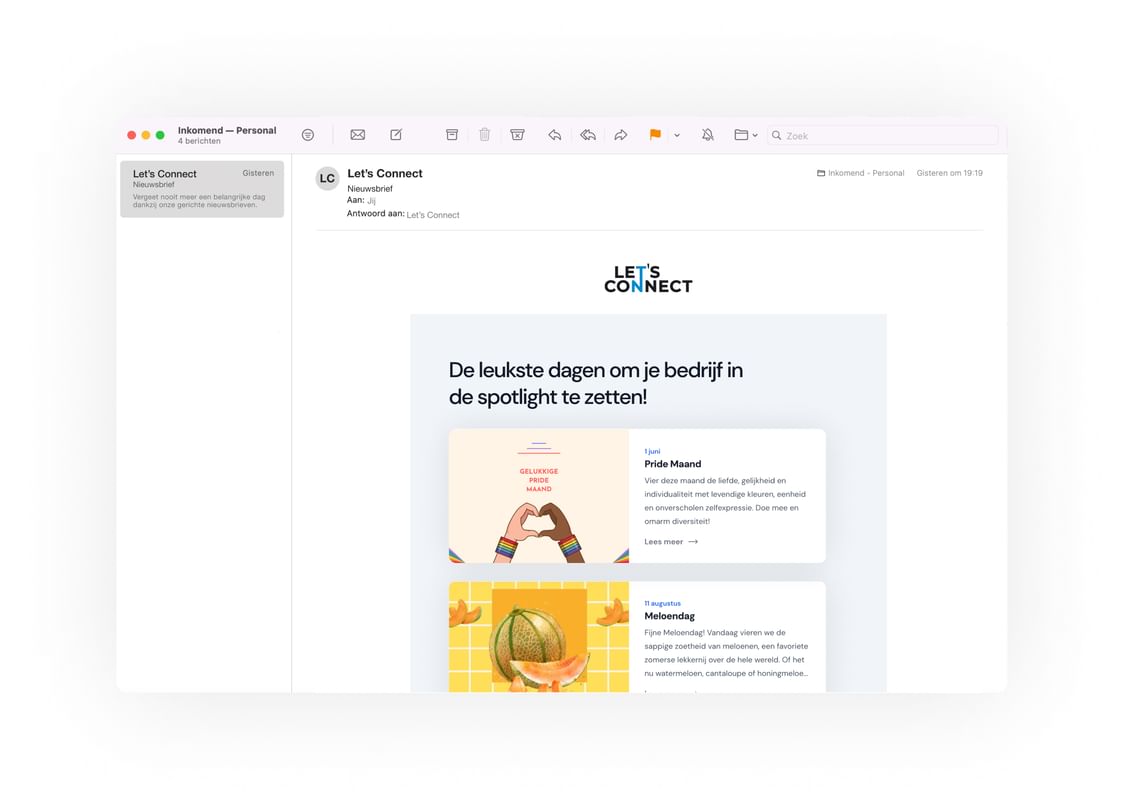1124x809 pixels.
Task: Mark the message as junk
Action: (518, 135)
